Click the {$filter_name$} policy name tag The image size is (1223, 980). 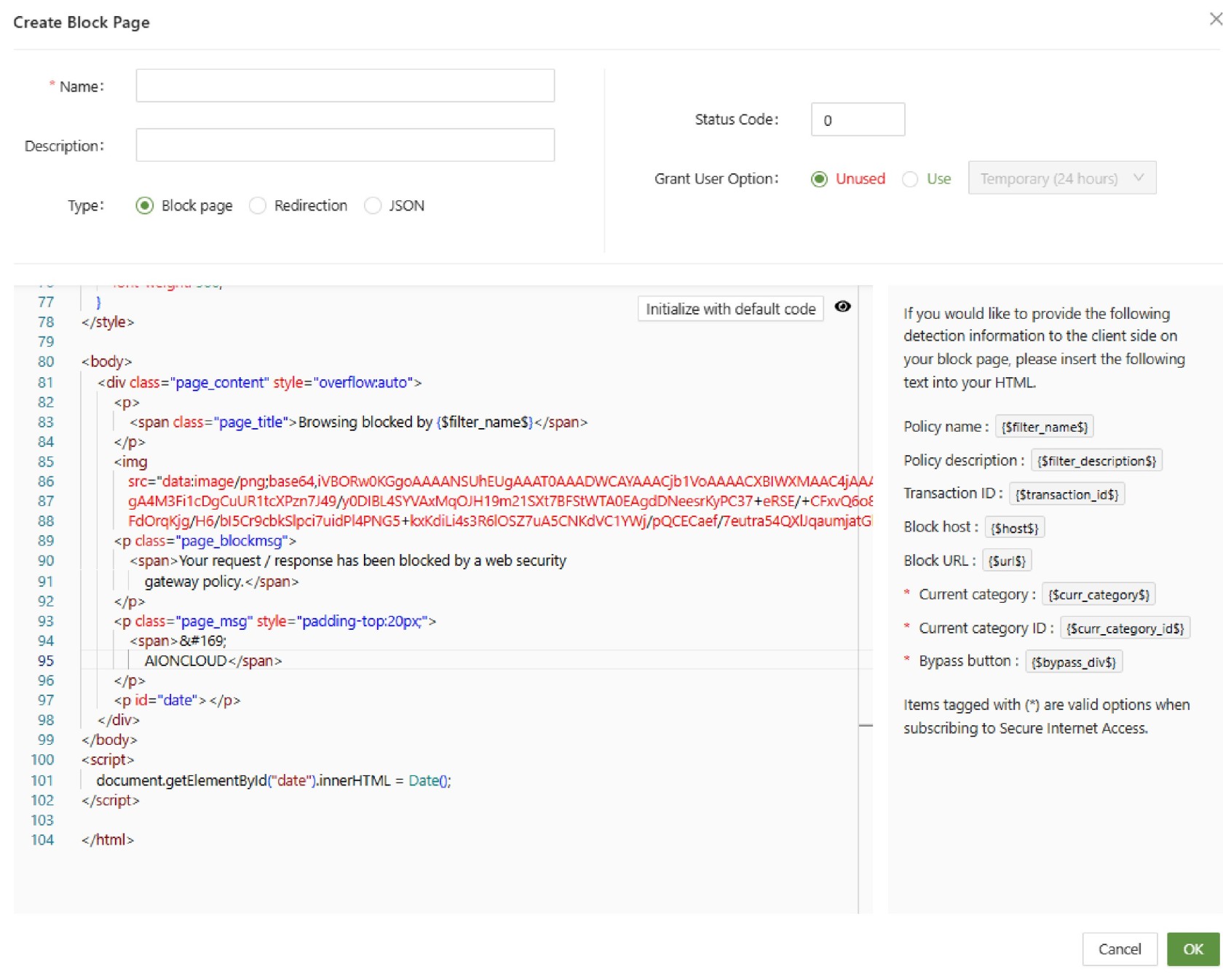[x=1044, y=427]
